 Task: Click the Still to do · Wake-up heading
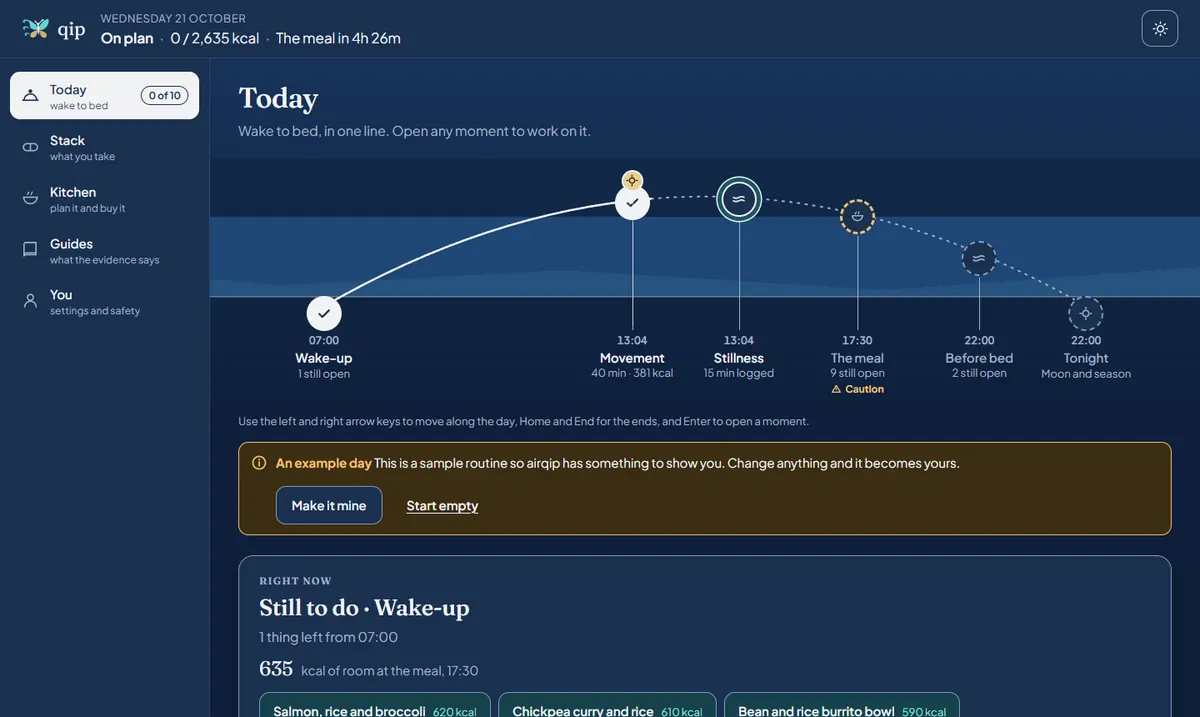364,607
